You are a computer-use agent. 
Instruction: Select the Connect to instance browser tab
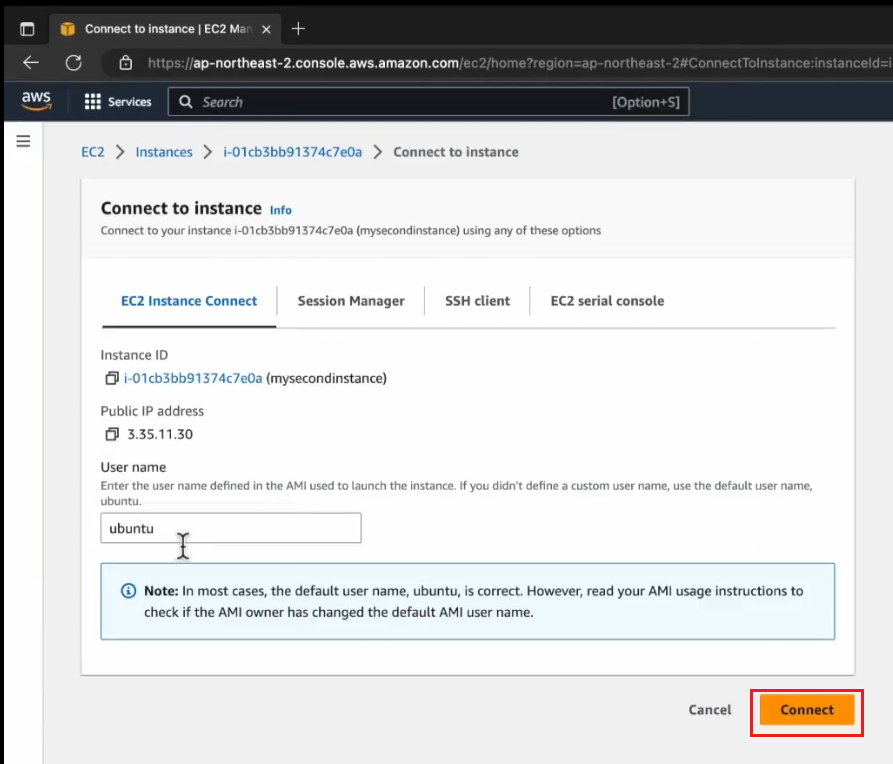click(165, 29)
